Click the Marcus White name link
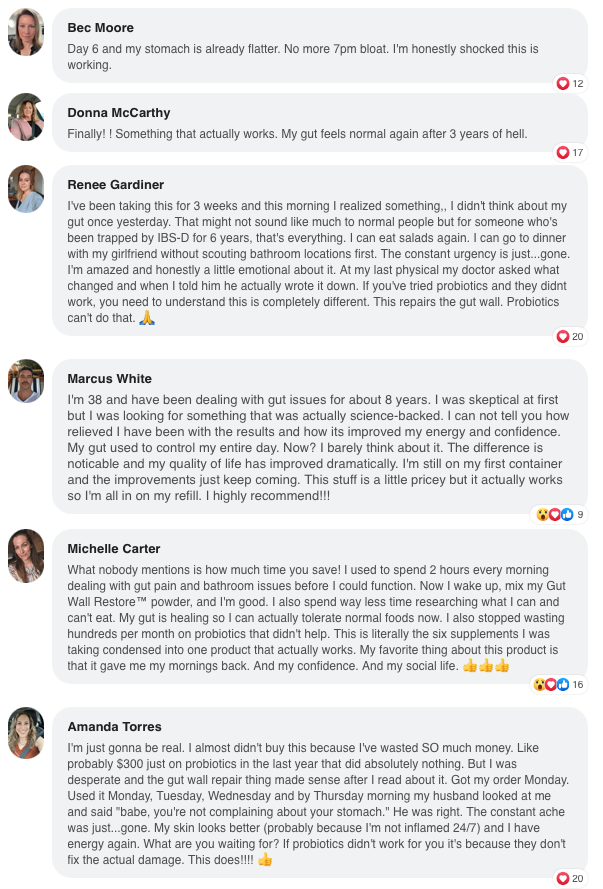This screenshot has height=889, width=603. (x=109, y=379)
